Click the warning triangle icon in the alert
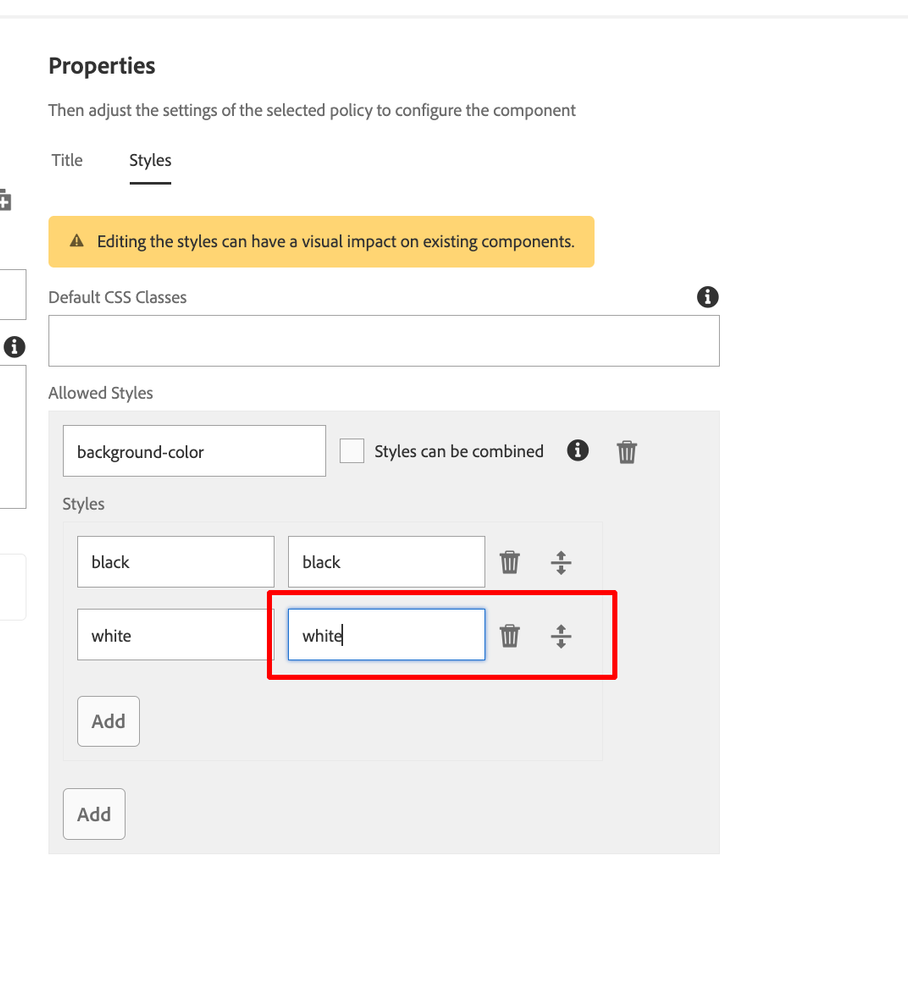The image size is (908, 999). pyautogui.click(x=76, y=242)
